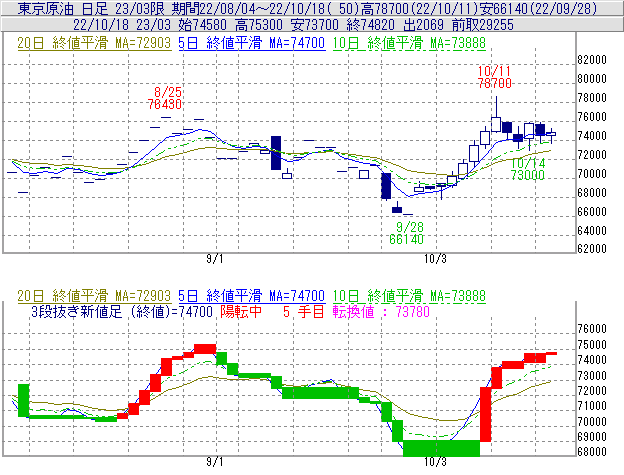Click the dark candlestick at the 9/28 low

tap(397, 208)
